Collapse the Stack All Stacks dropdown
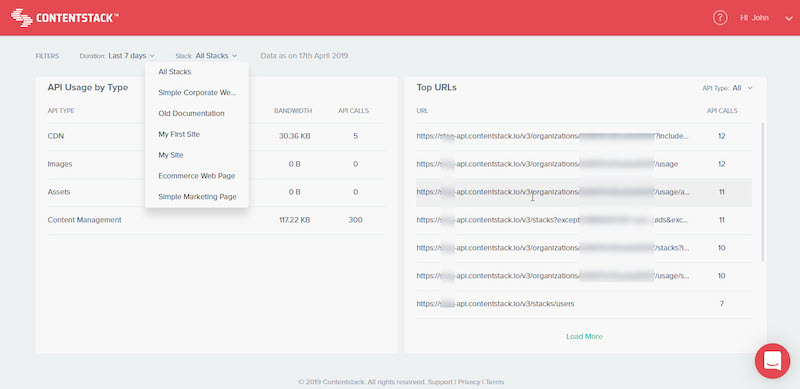The width and height of the screenshot is (800, 389). (206, 56)
